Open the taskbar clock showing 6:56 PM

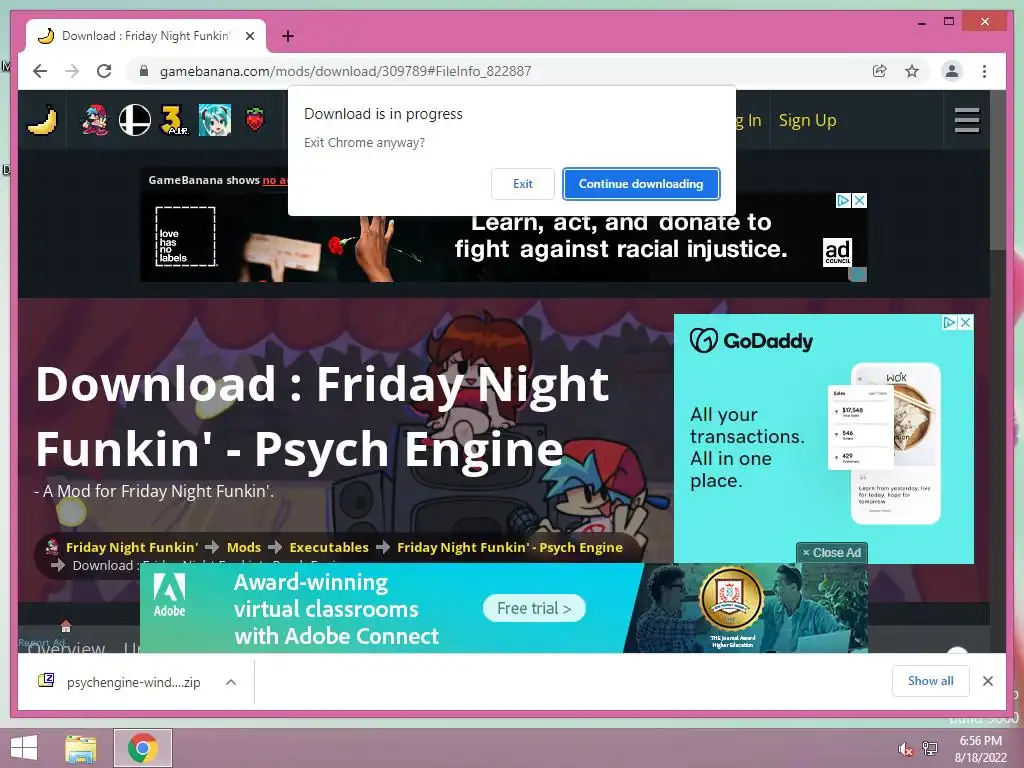point(980,749)
